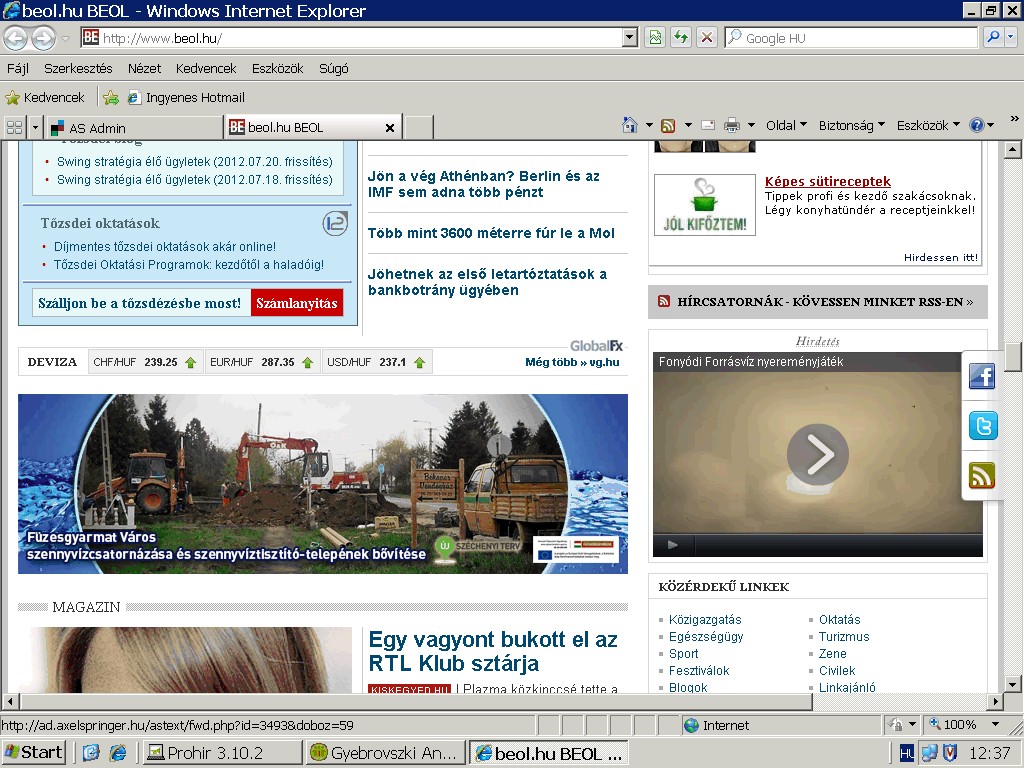Viewport: 1024px width, 768px height.
Task: Play the Fonyódi Forrásvíz video
Action: [x=818, y=454]
